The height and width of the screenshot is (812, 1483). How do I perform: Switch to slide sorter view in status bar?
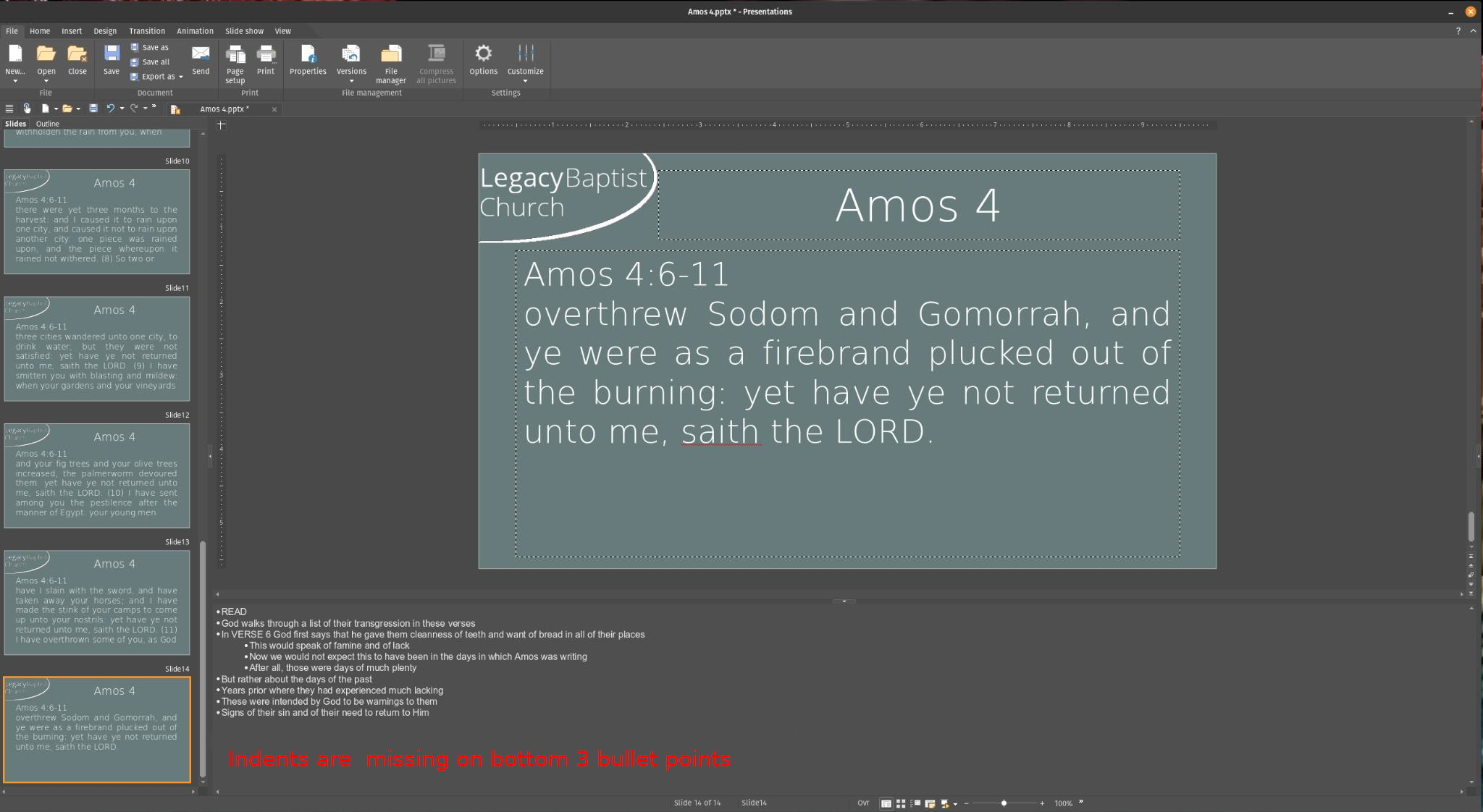coord(901,803)
